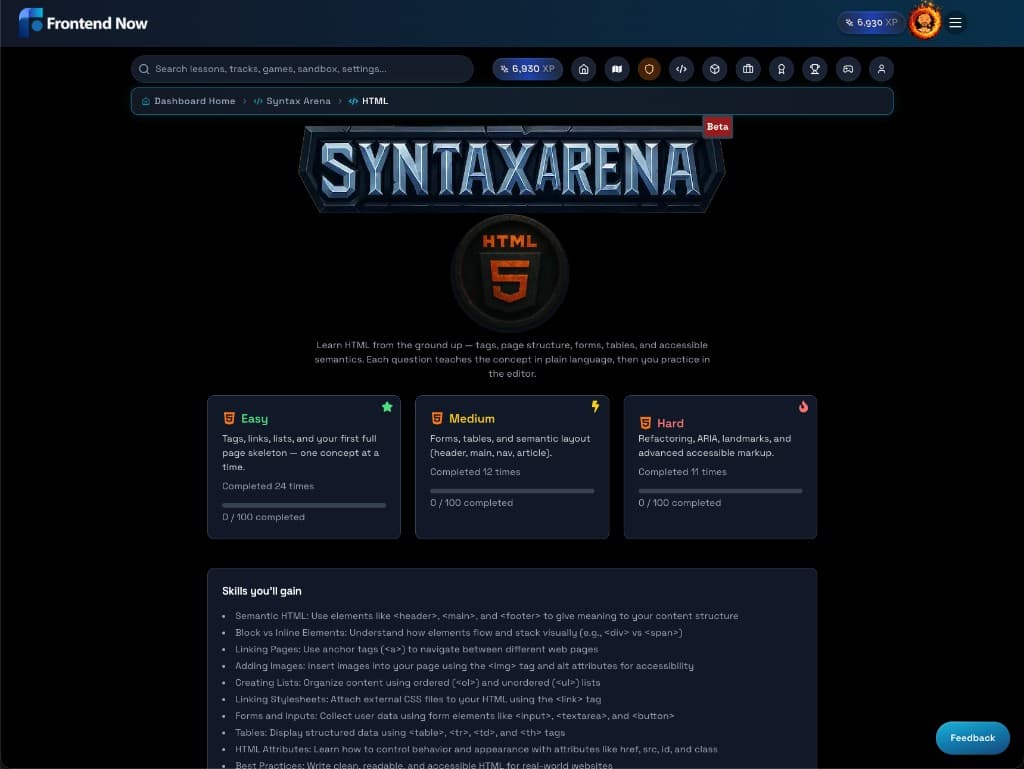Click the Syntax Arena banner logo

click(x=512, y=168)
